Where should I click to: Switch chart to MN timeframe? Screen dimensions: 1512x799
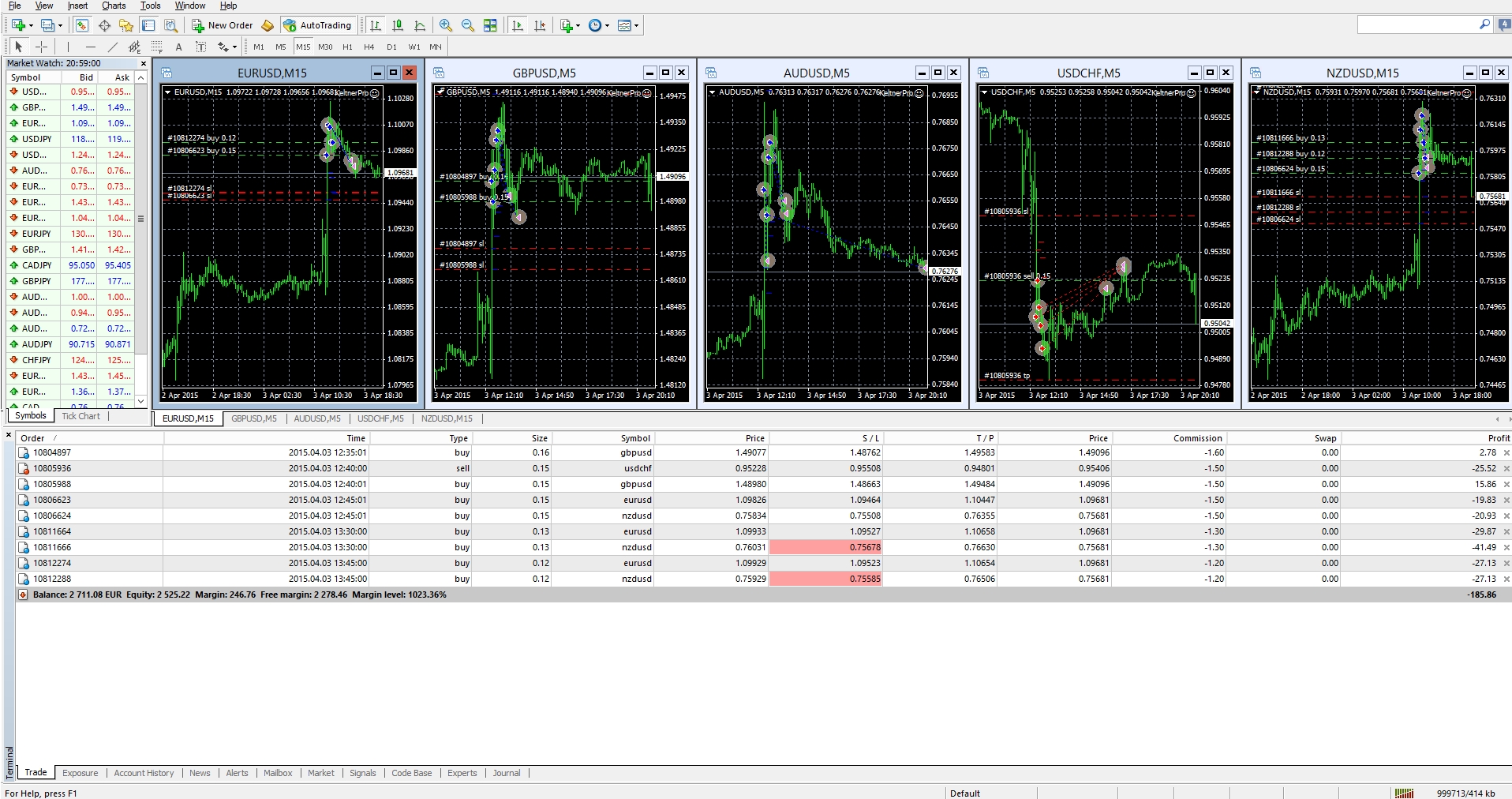[x=436, y=47]
